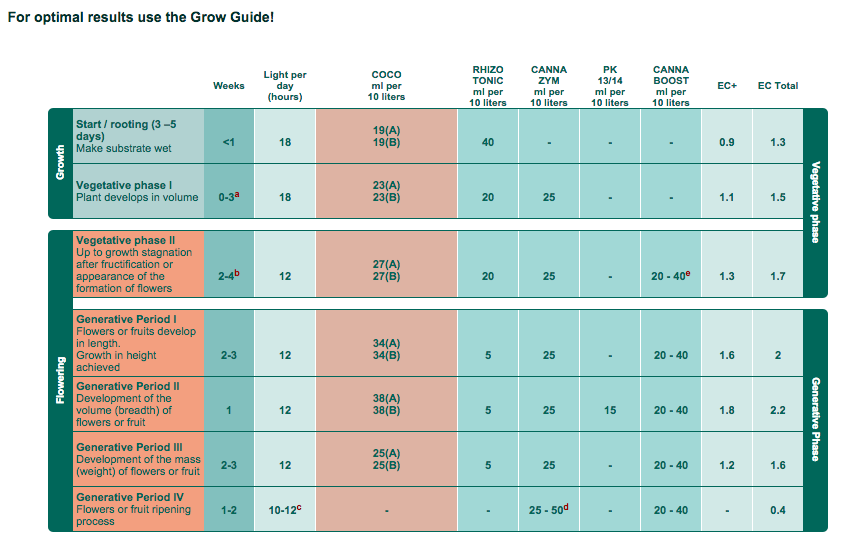Click the heading 'For optimal results use the Grow Guide!'
This screenshot has height=549, width=867.
coord(140,17)
